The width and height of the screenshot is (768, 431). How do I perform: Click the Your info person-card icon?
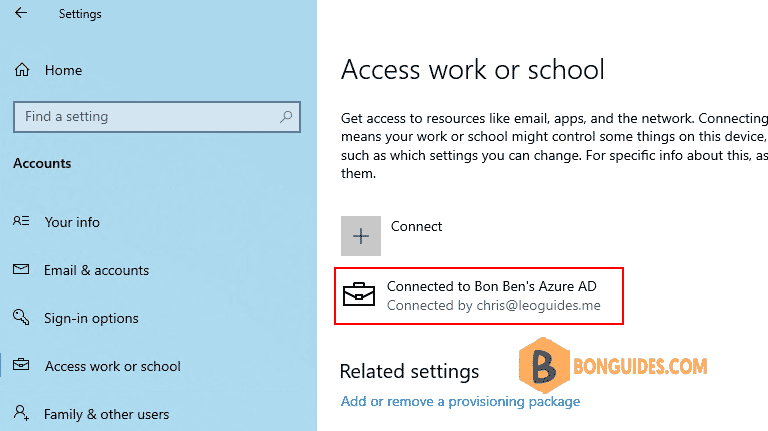[21, 221]
